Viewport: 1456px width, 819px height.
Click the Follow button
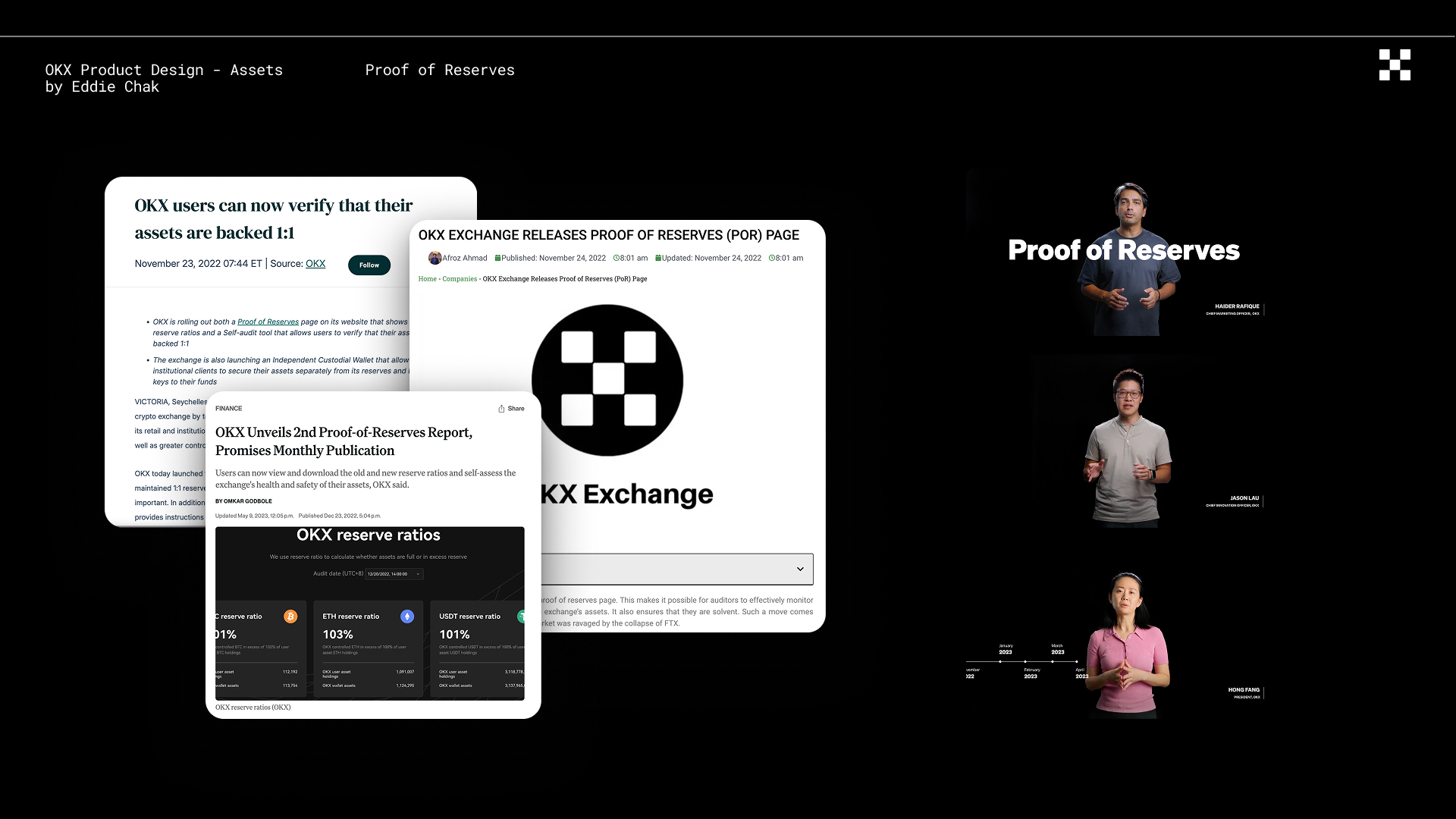[369, 265]
